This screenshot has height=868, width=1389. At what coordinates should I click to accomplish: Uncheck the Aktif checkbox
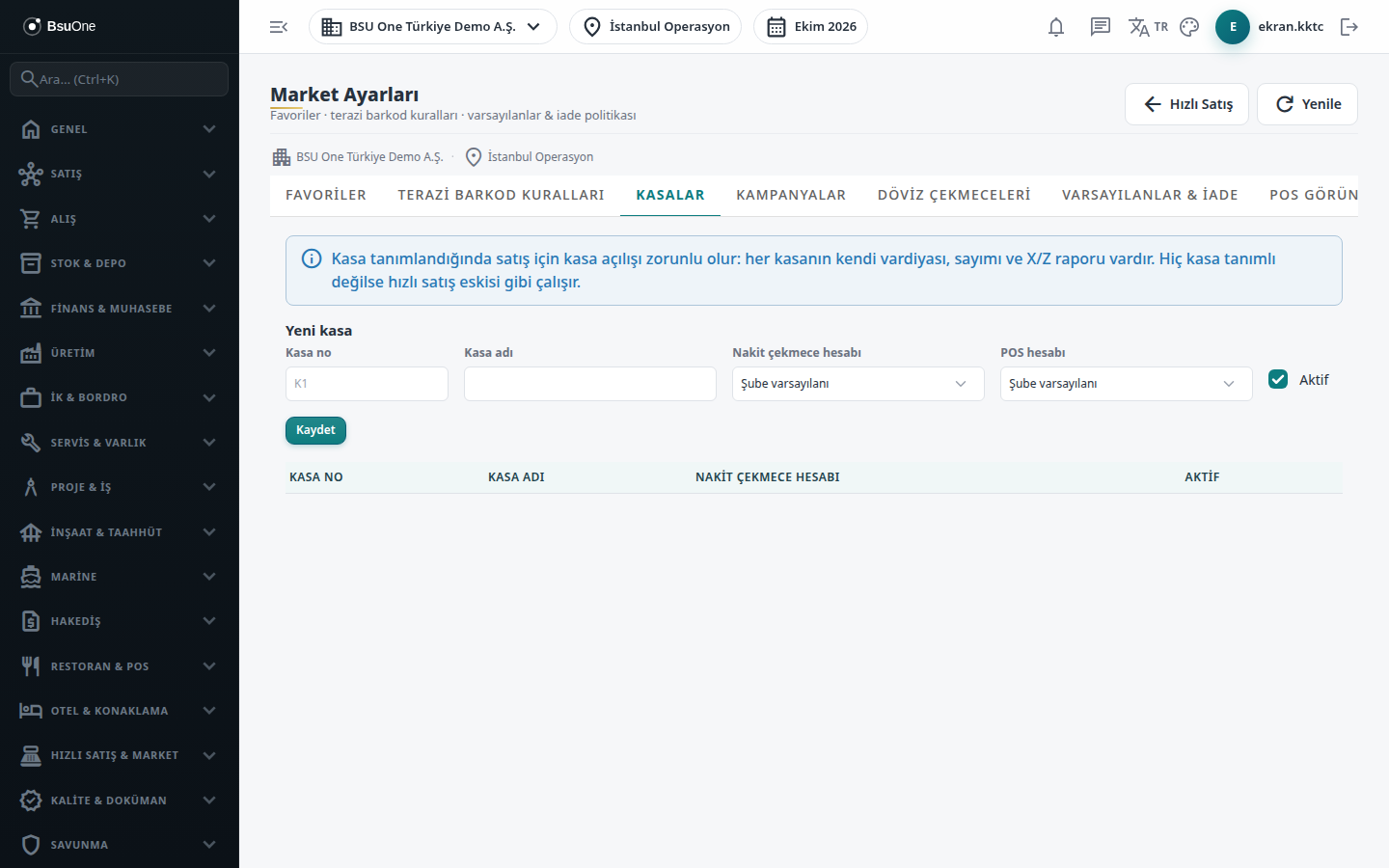pos(1278,380)
